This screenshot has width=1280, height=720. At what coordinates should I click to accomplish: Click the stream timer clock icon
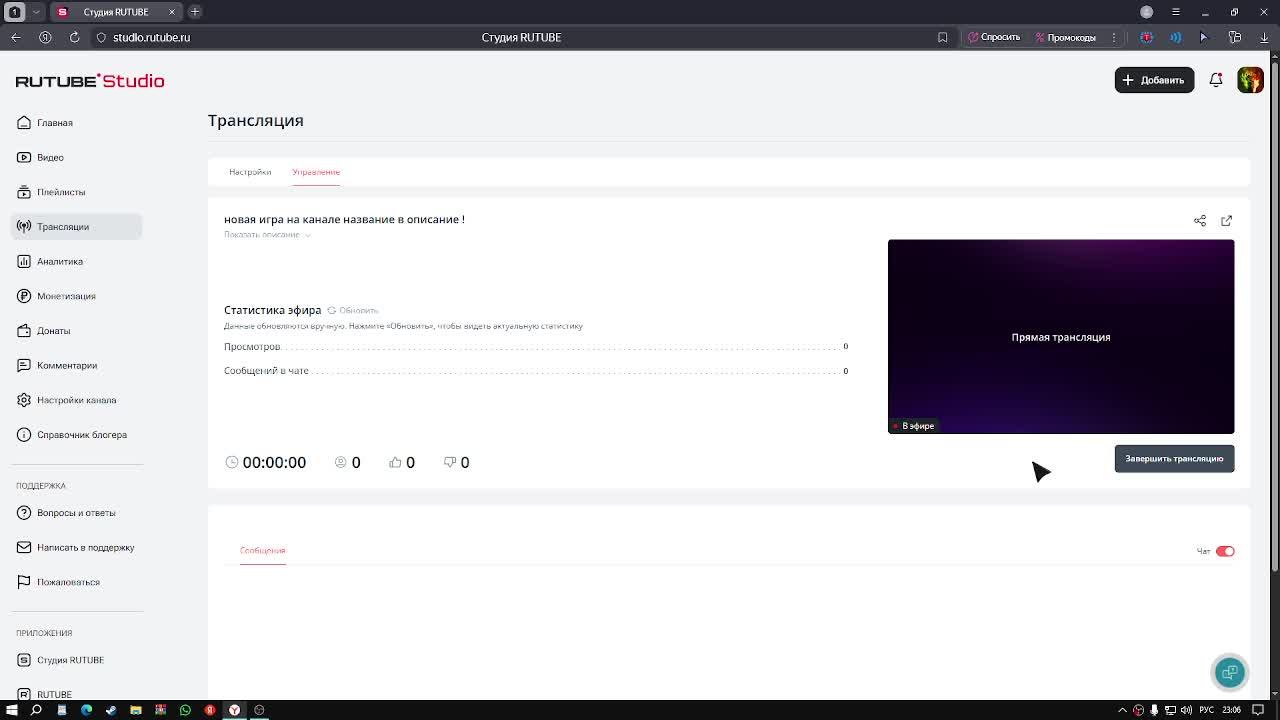point(232,462)
